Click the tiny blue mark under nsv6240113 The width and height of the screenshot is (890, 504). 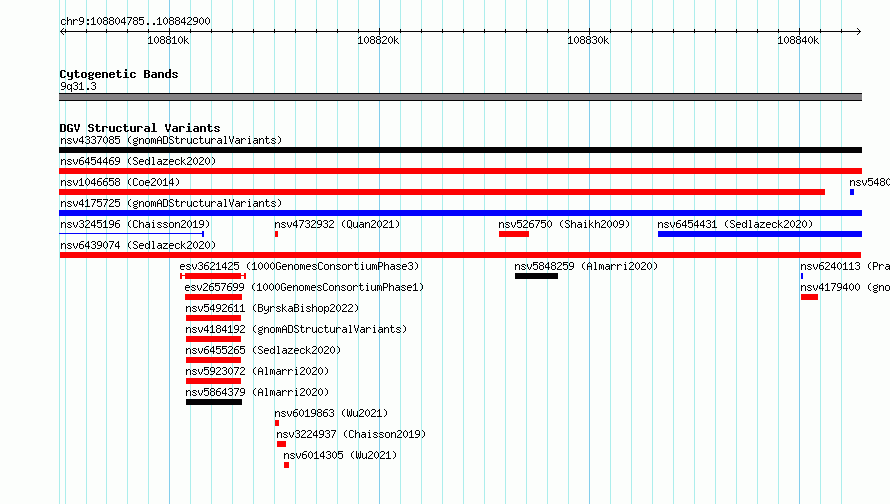802,276
